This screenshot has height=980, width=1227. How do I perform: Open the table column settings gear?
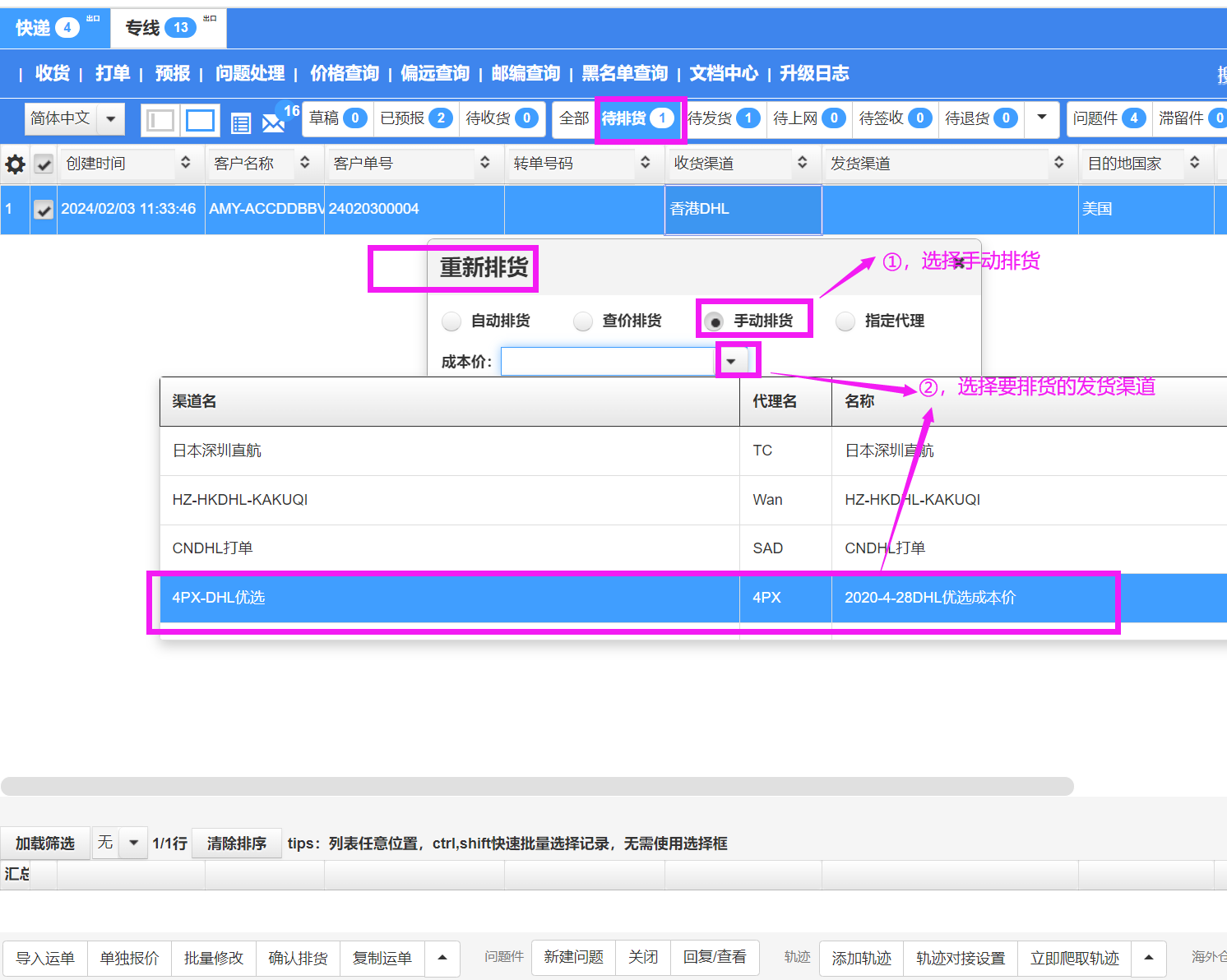pyautogui.click(x=15, y=164)
